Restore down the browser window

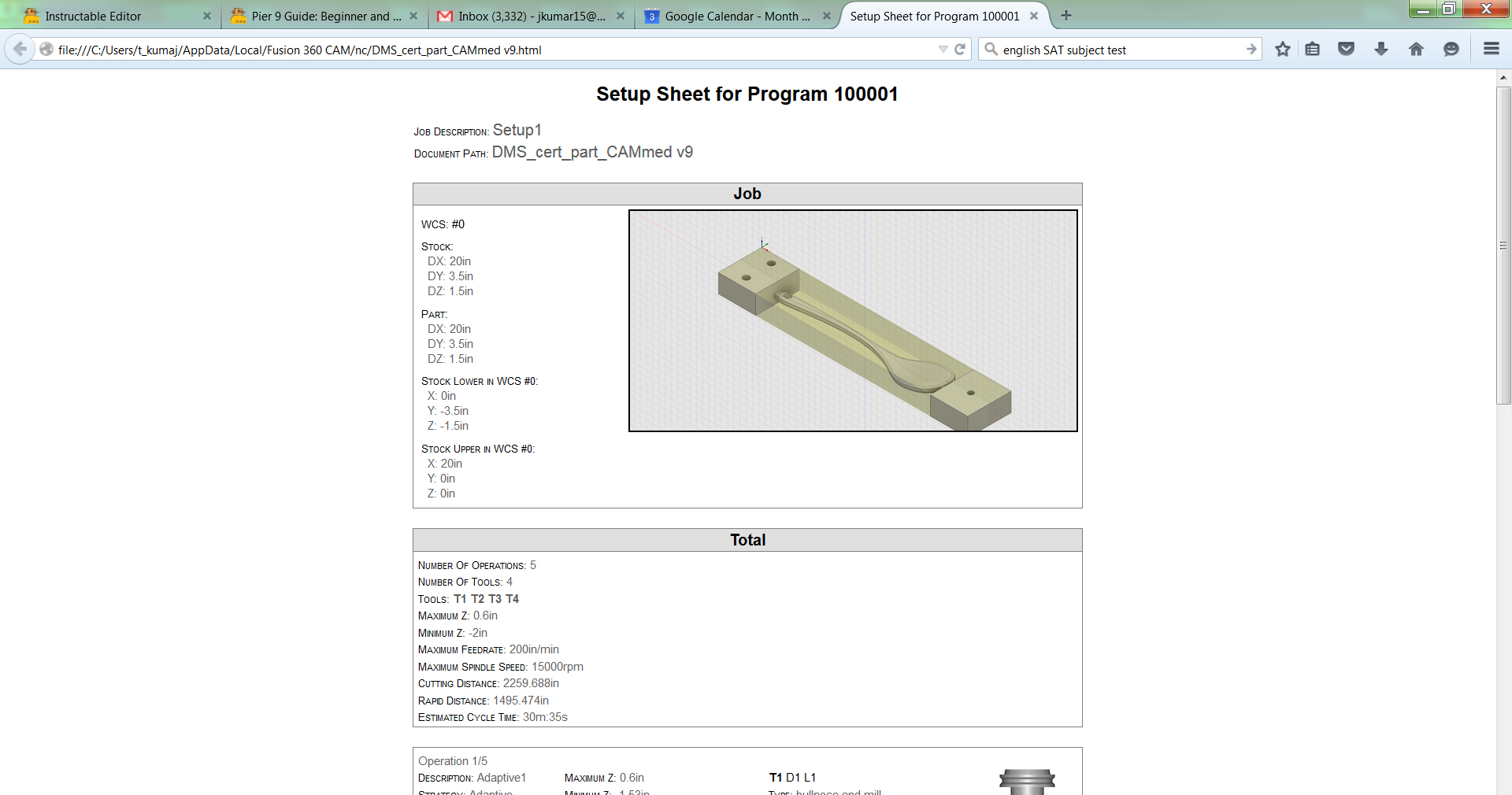(x=1448, y=9)
